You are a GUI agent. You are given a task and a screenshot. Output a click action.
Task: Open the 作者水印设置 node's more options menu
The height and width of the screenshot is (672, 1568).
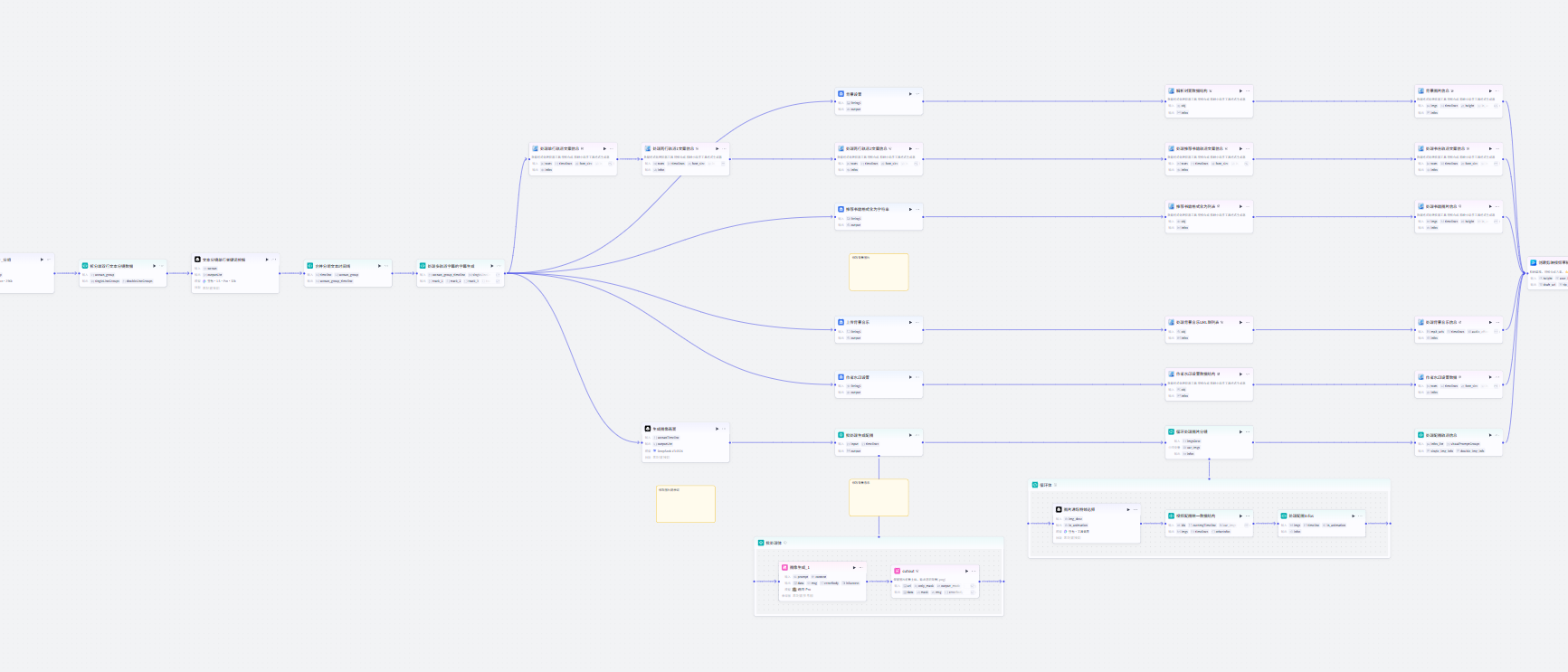(917, 377)
